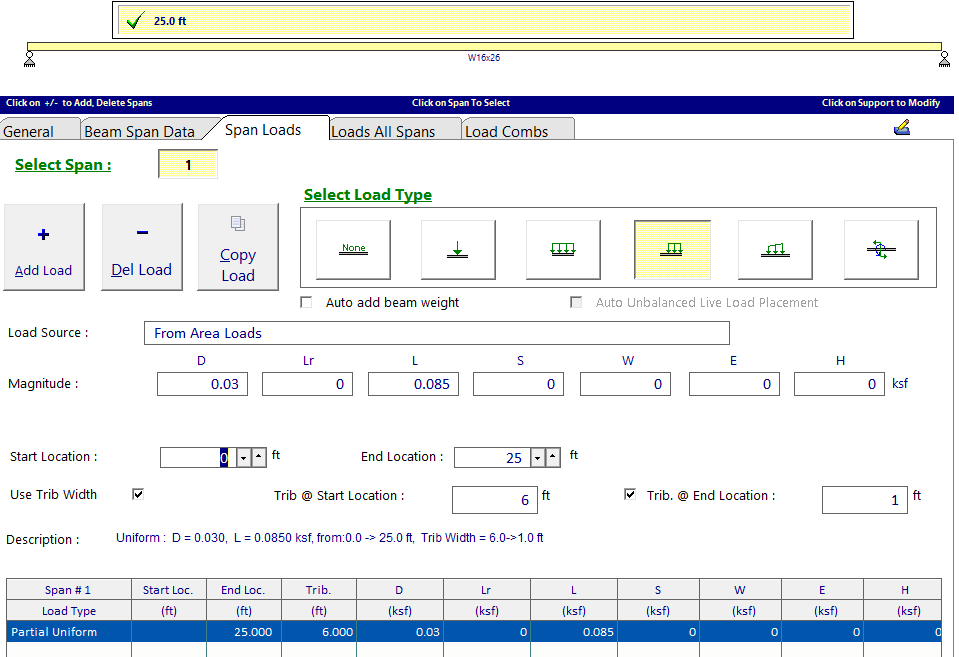The height and width of the screenshot is (657, 959).
Task: Select the partial uniform load type icon
Action: coord(672,250)
